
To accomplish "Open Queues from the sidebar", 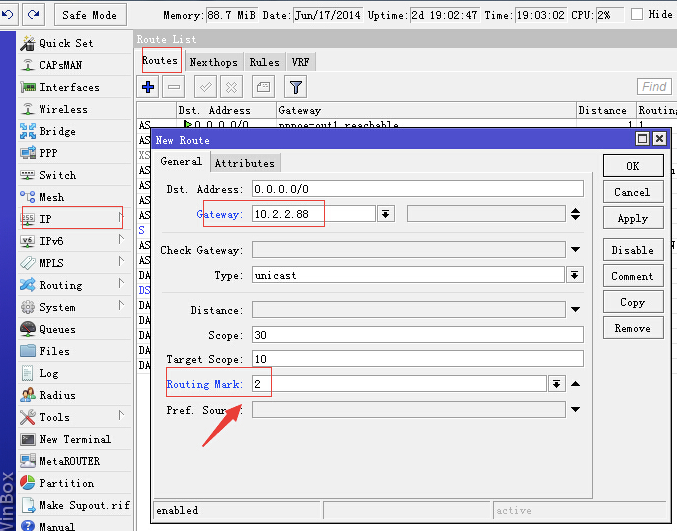I will pyautogui.click(x=74, y=329).
